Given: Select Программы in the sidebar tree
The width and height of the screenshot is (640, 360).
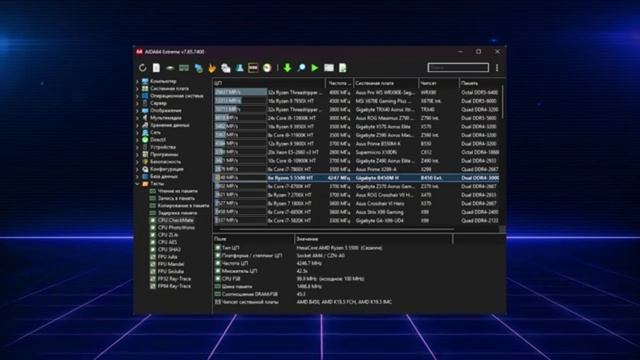Looking at the screenshot, I should (x=164, y=154).
